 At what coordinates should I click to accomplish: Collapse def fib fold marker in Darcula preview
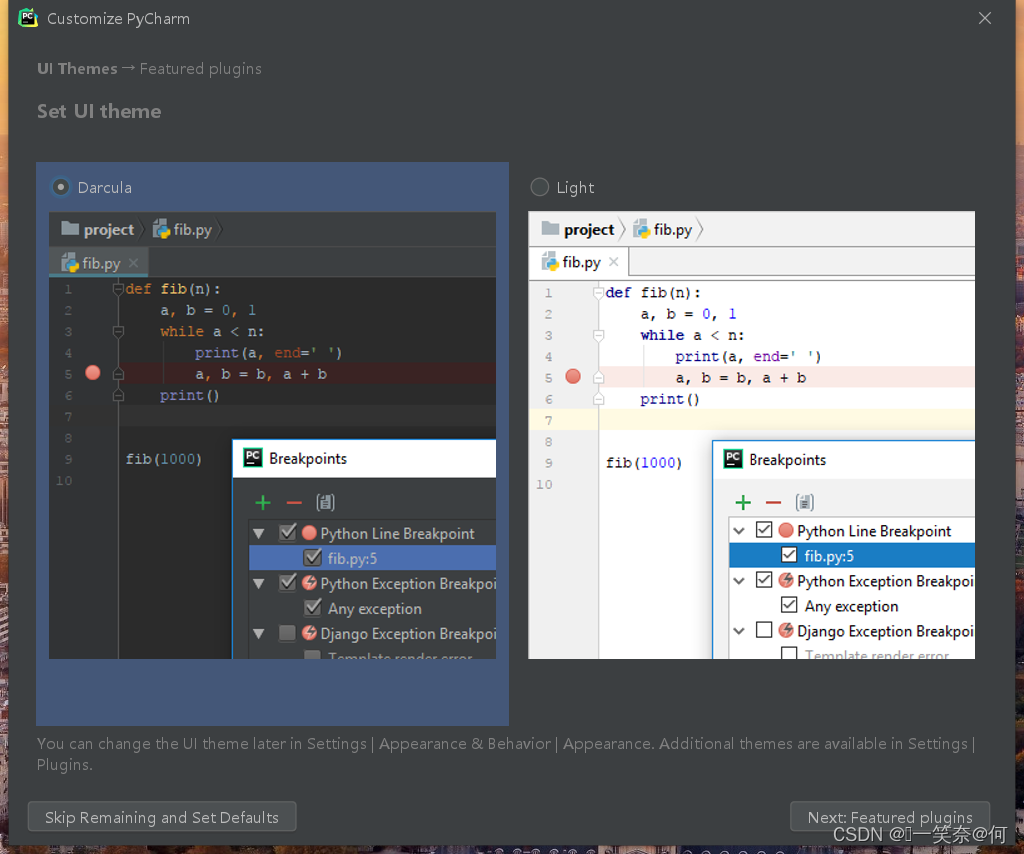[x=118, y=289]
